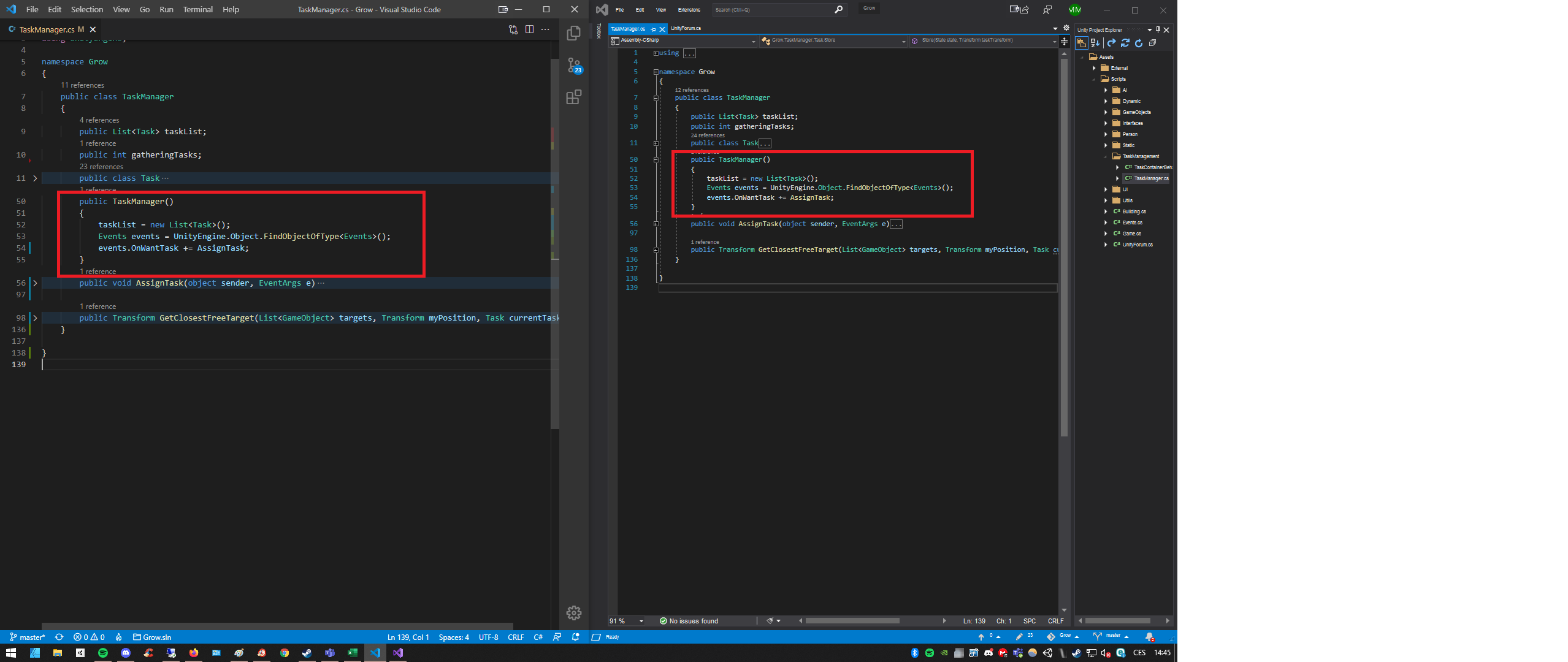Click the alphabetical sort icon in Unity Project Explorer
The image size is (1568, 662).
click(1095, 43)
